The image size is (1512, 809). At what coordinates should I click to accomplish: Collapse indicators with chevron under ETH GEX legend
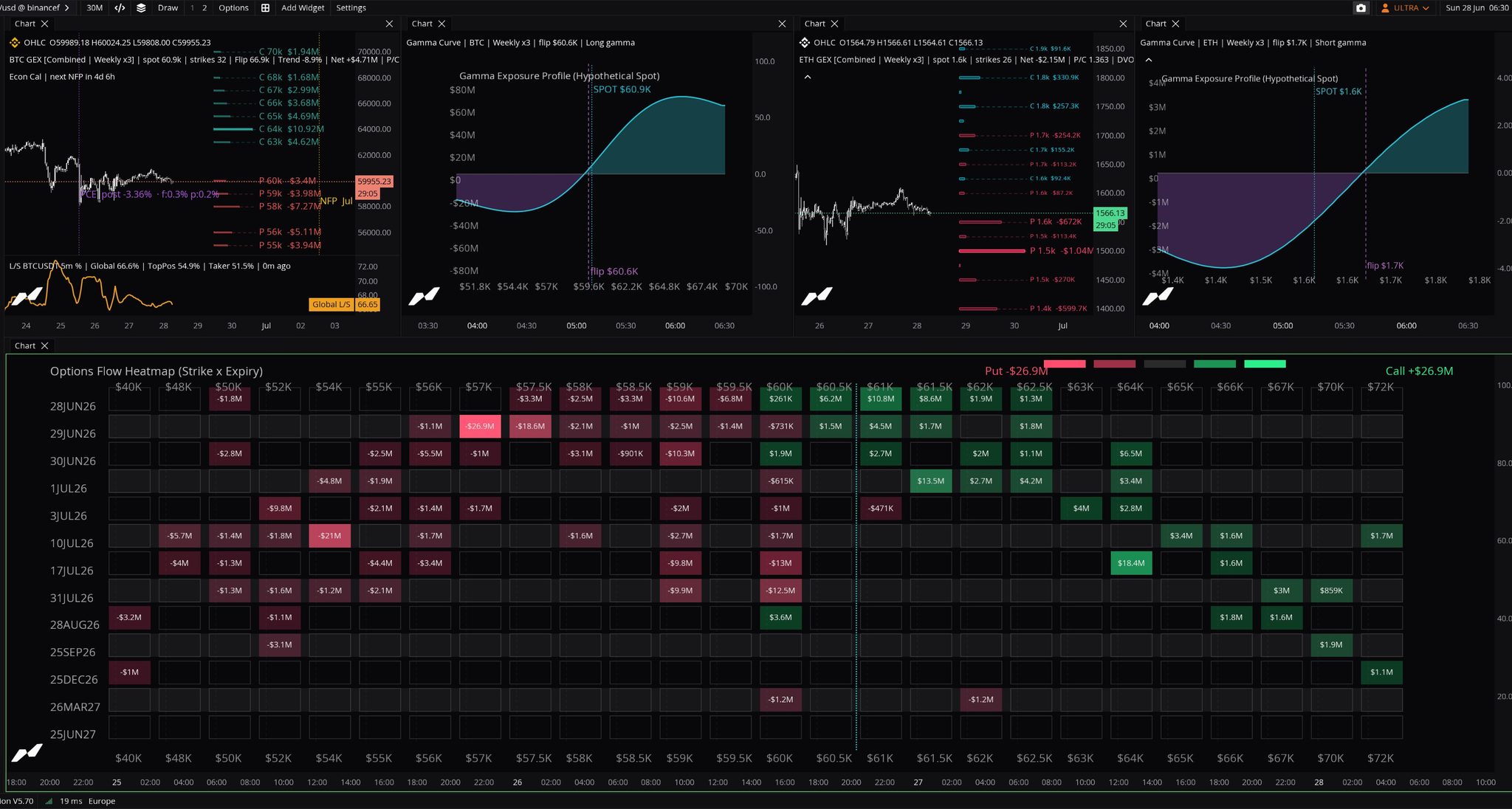tap(808, 77)
